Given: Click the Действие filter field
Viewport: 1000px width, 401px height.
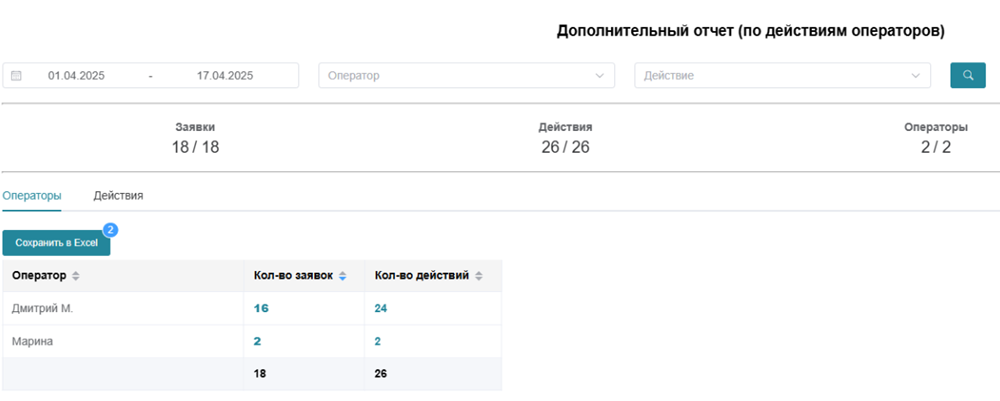Looking at the screenshot, I should [783, 75].
